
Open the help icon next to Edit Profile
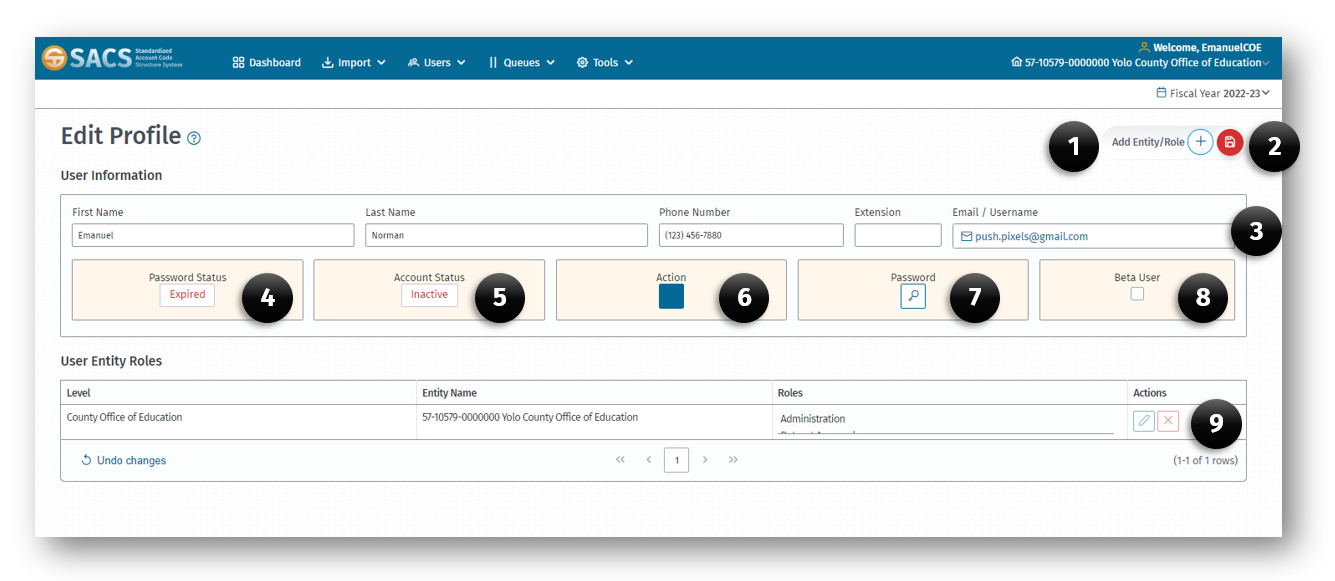point(194,137)
